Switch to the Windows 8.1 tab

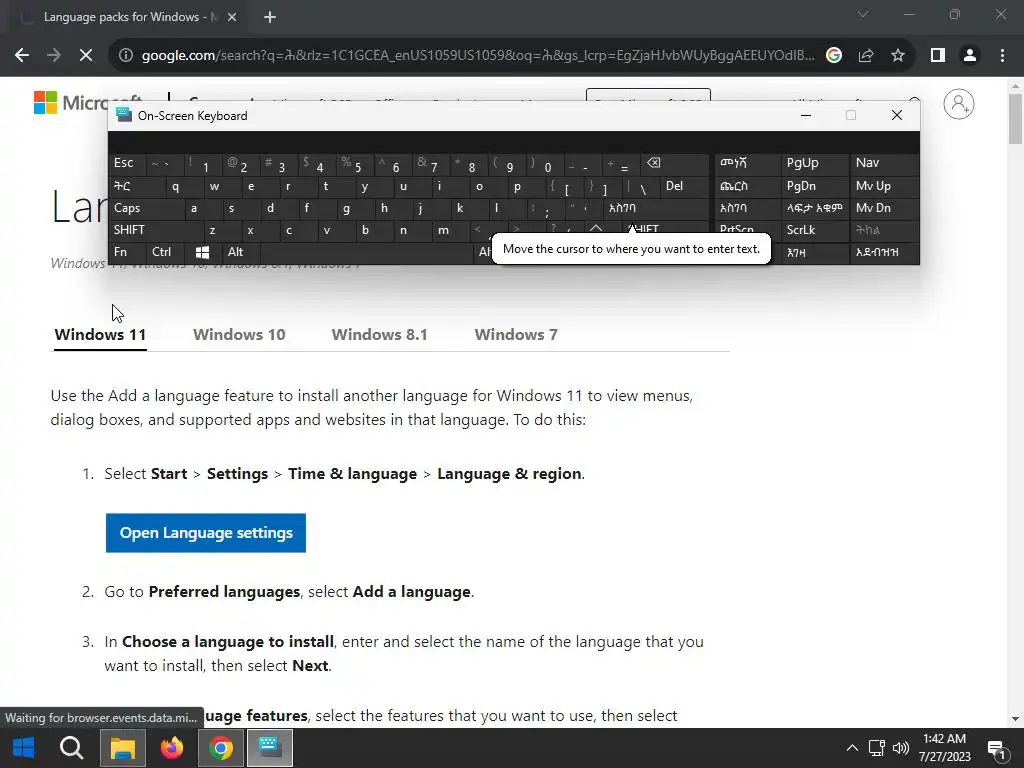click(x=379, y=335)
